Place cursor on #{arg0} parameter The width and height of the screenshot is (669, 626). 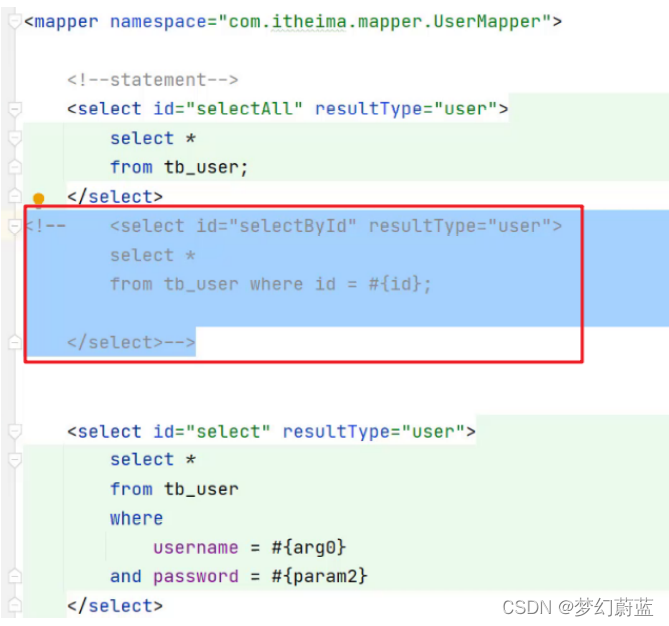[x=309, y=547]
